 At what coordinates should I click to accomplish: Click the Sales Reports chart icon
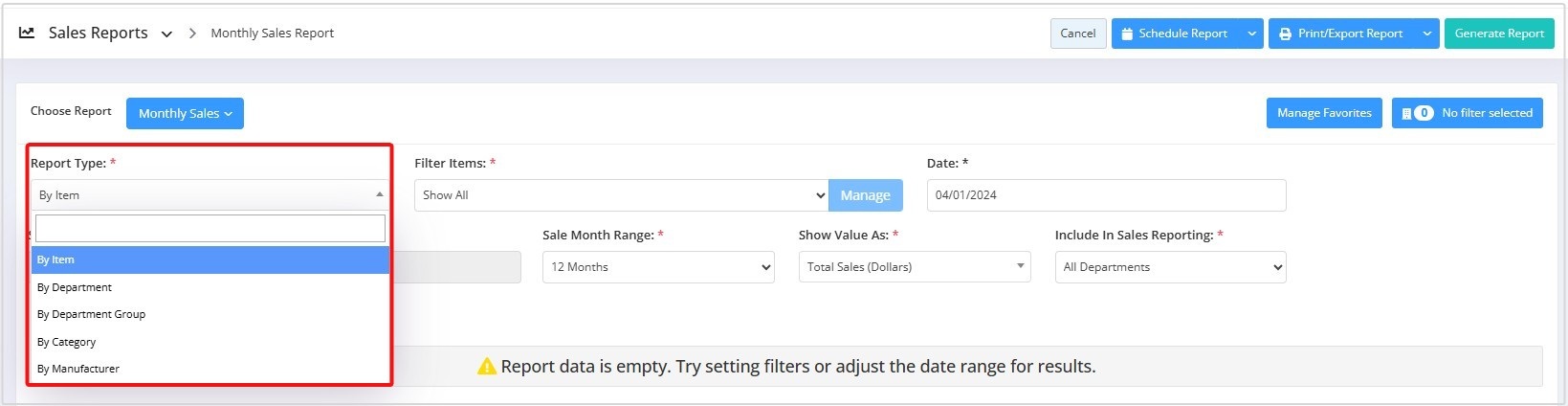coord(27,33)
